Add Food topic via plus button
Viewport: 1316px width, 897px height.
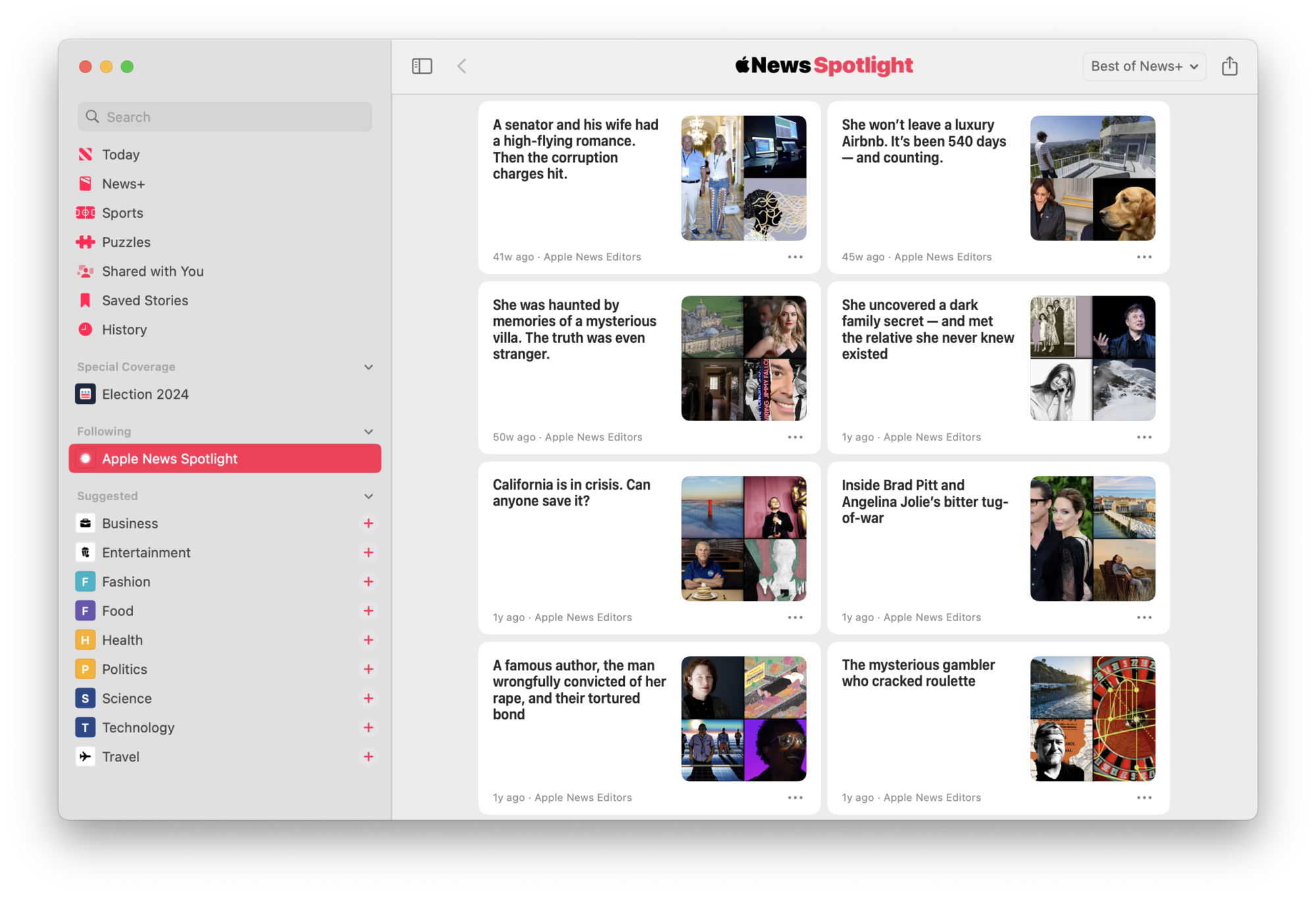[368, 611]
